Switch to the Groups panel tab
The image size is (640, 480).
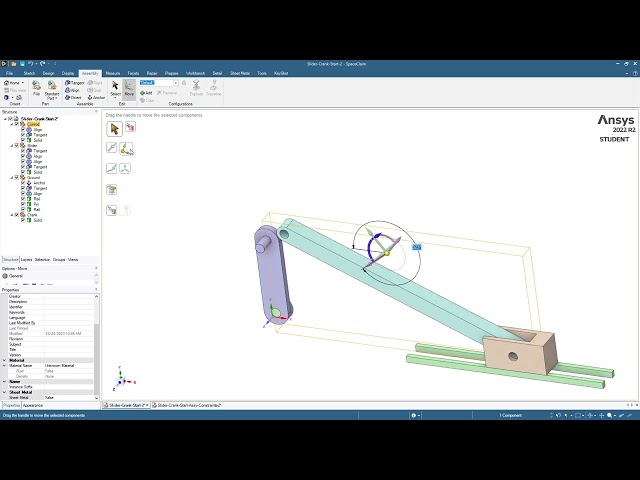pyautogui.click(x=59, y=260)
